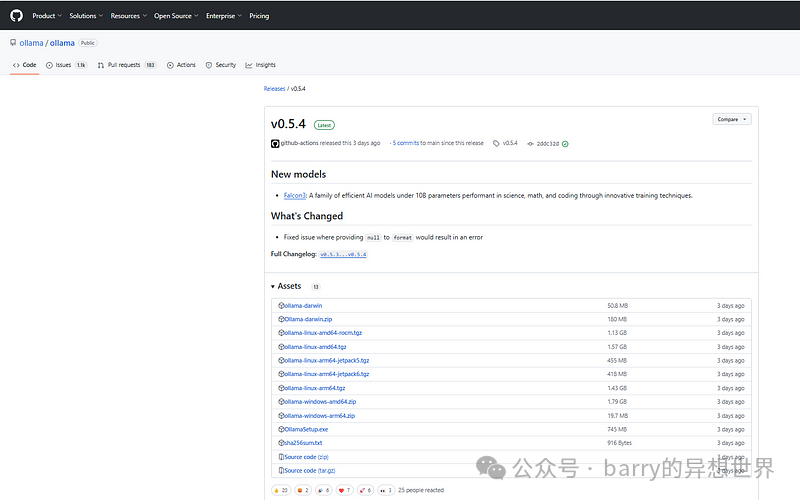The width and height of the screenshot is (800, 500).
Task: Download OllamaSetup.exe
Action: (306, 429)
